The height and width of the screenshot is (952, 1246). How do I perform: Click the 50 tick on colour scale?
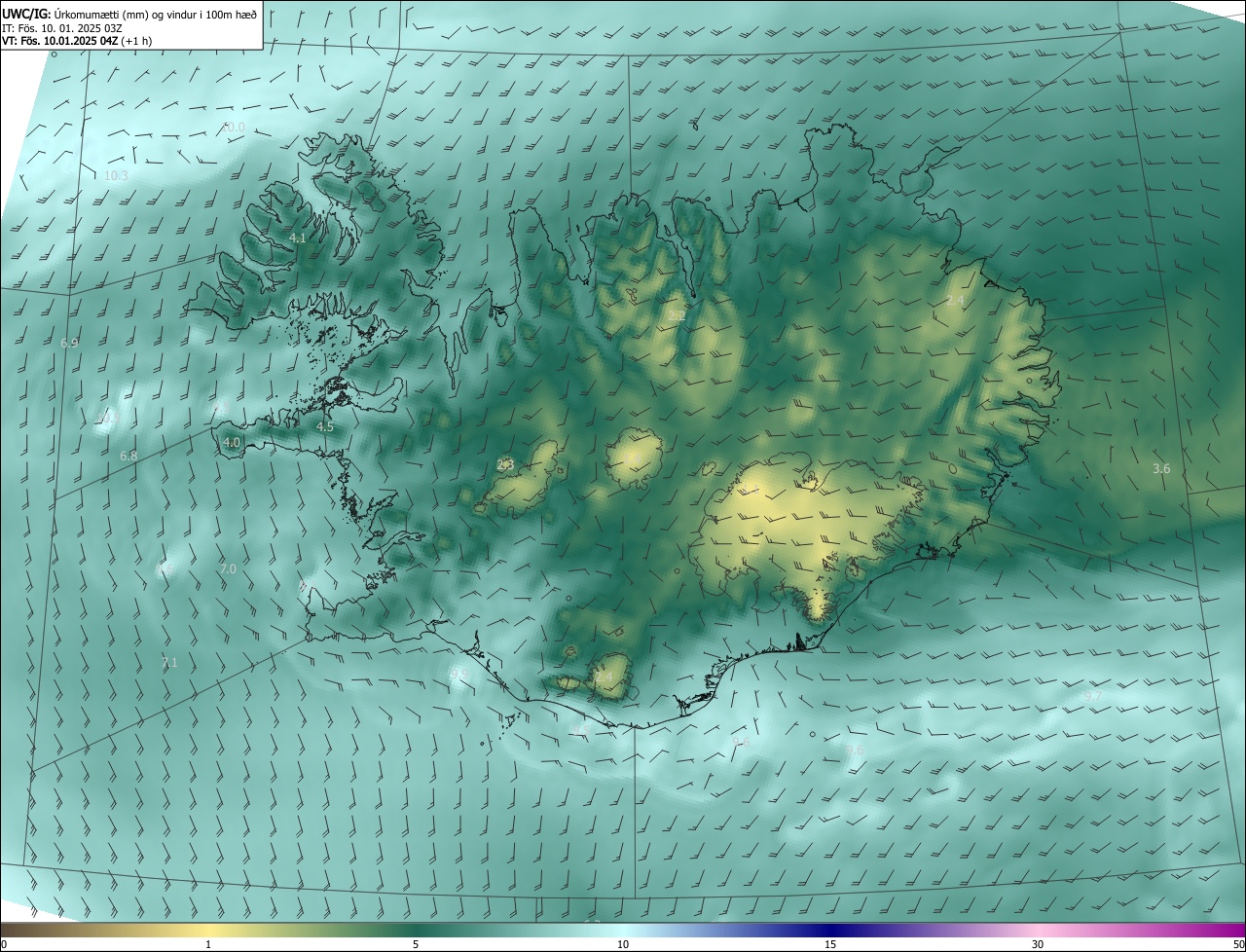1238,944
